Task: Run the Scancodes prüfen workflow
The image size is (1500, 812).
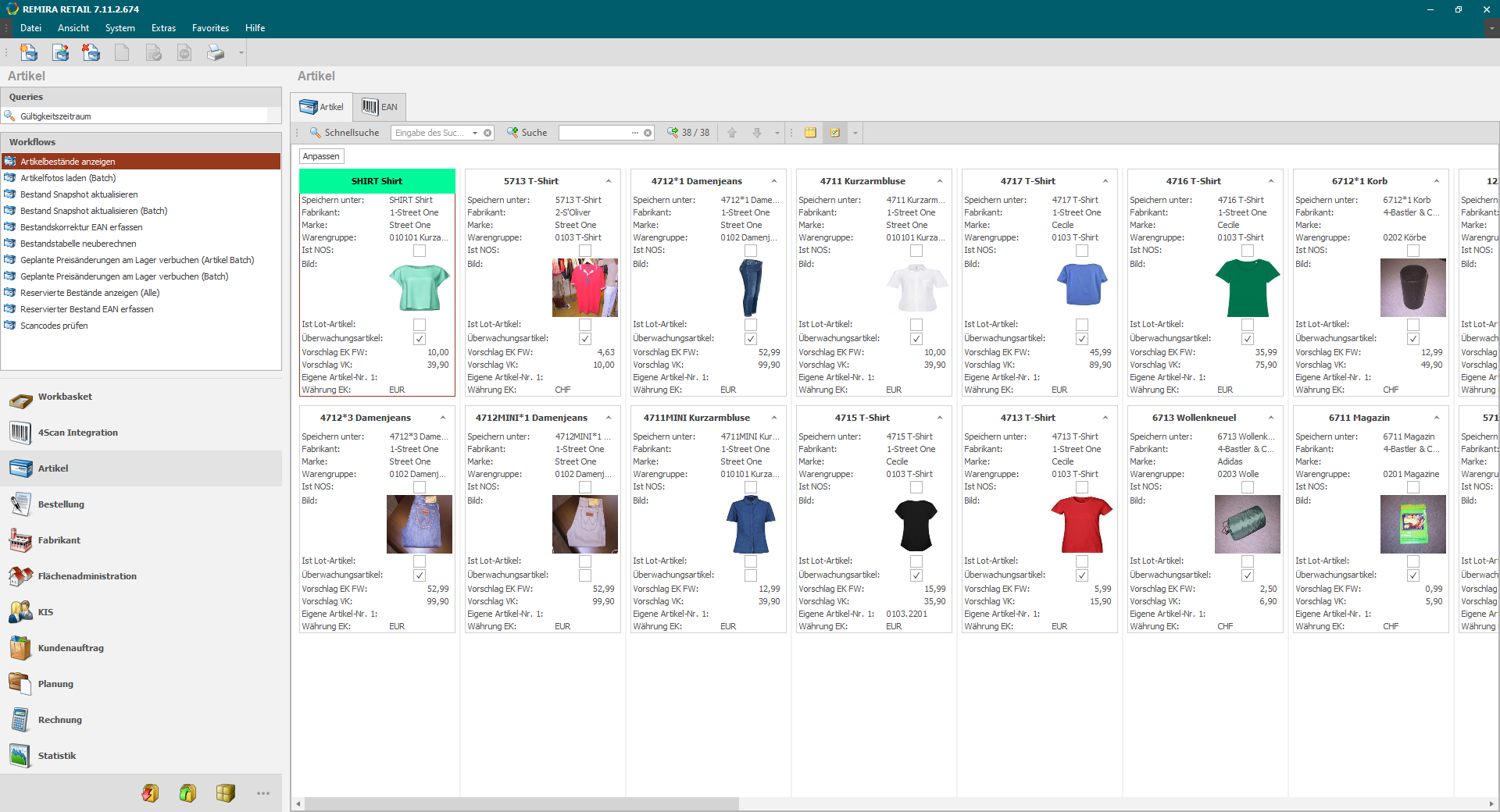Action: pos(53,326)
